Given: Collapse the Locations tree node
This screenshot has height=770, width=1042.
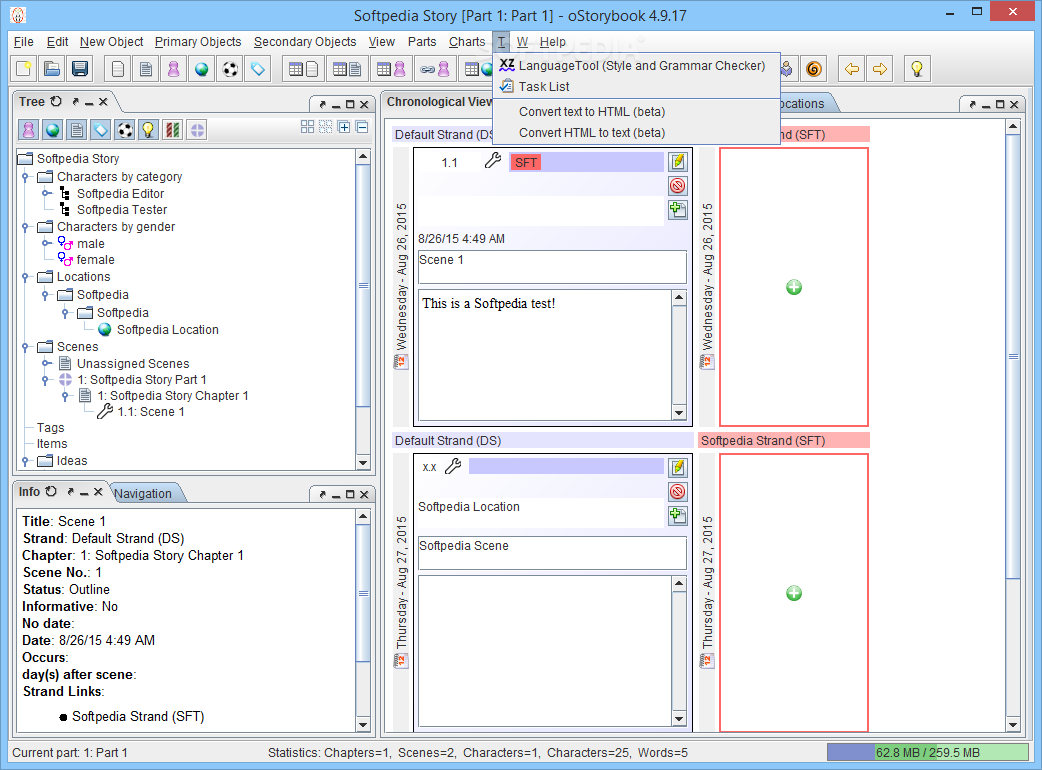Looking at the screenshot, I should point(25,276).
